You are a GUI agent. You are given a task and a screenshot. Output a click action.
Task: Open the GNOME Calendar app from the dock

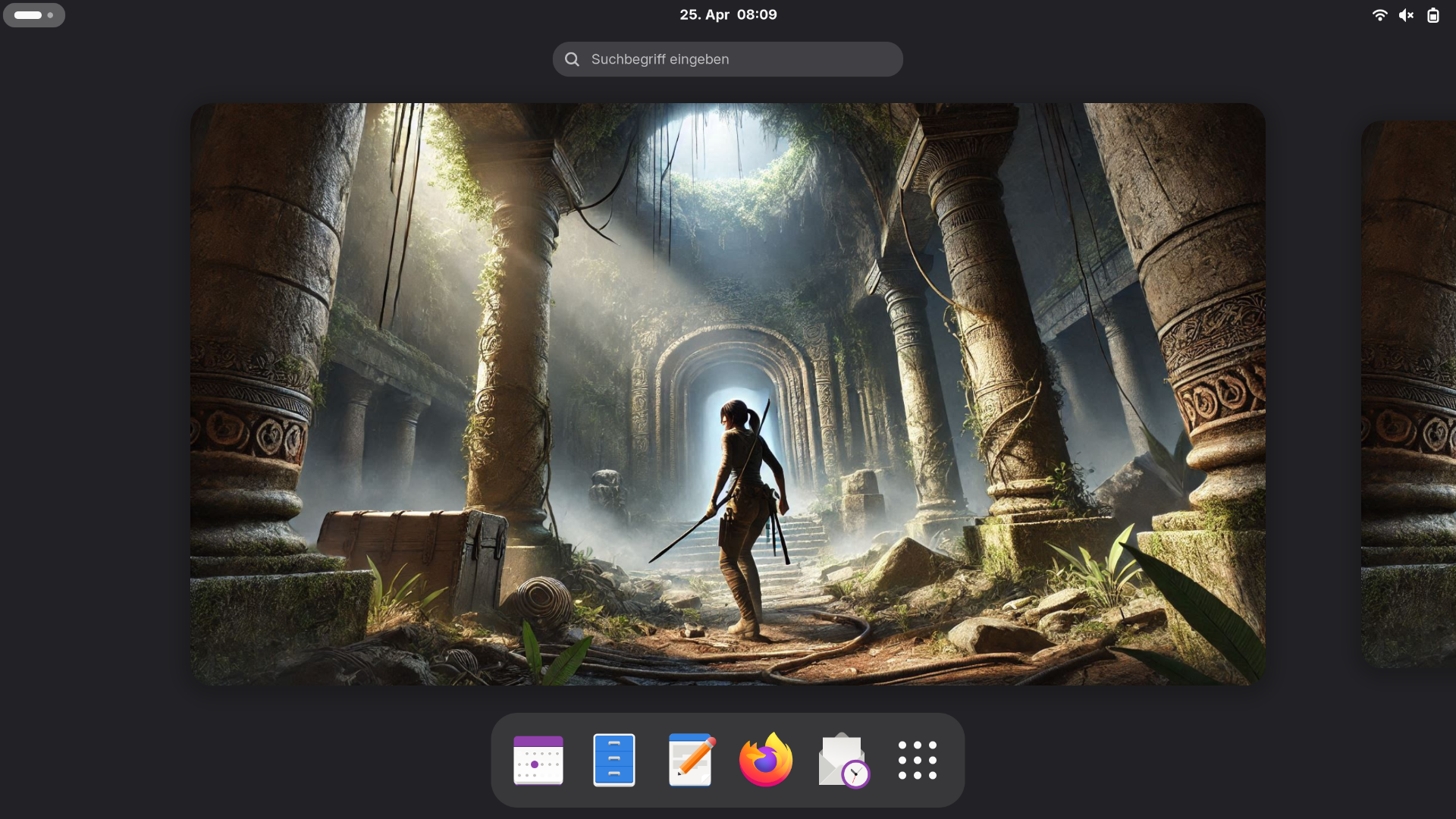(538, 760)
